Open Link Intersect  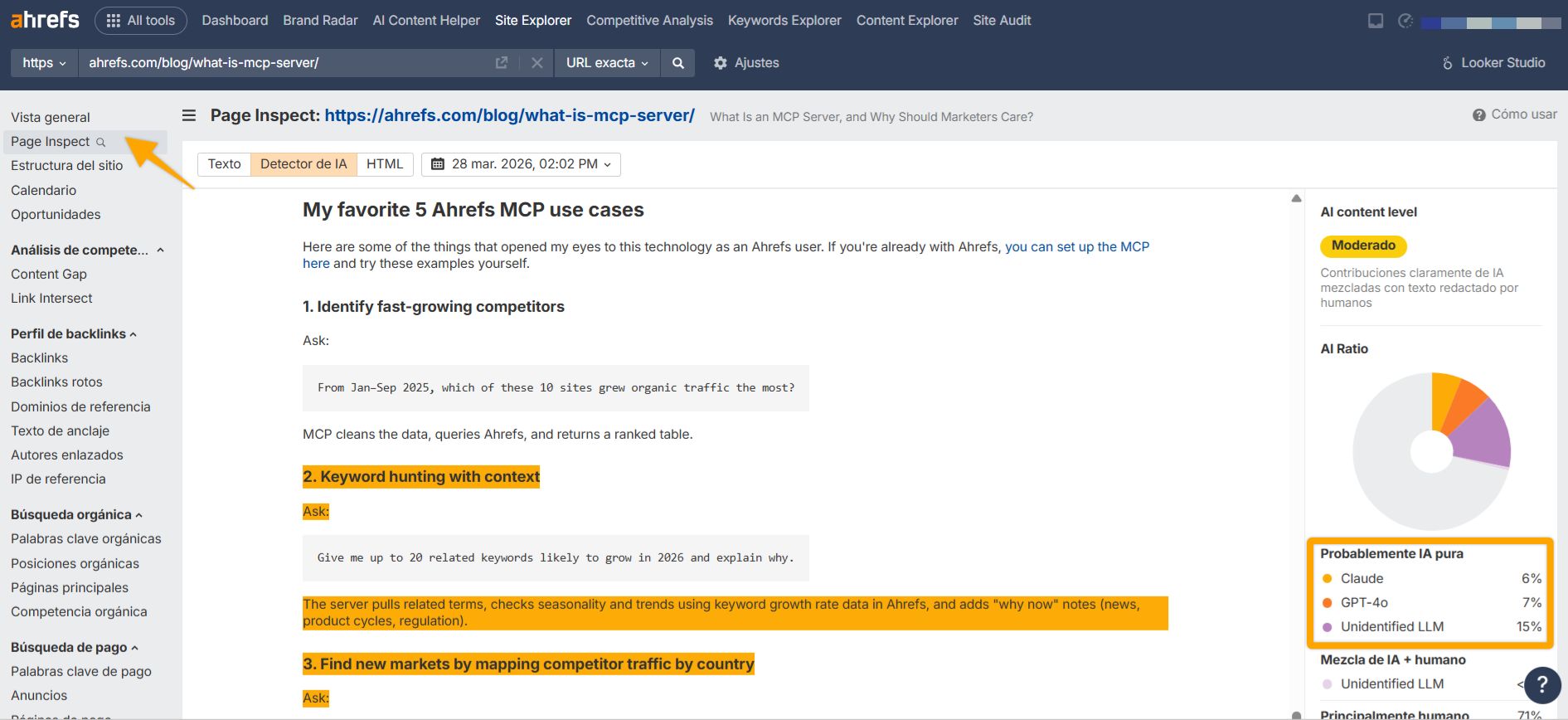pos(51,299)
